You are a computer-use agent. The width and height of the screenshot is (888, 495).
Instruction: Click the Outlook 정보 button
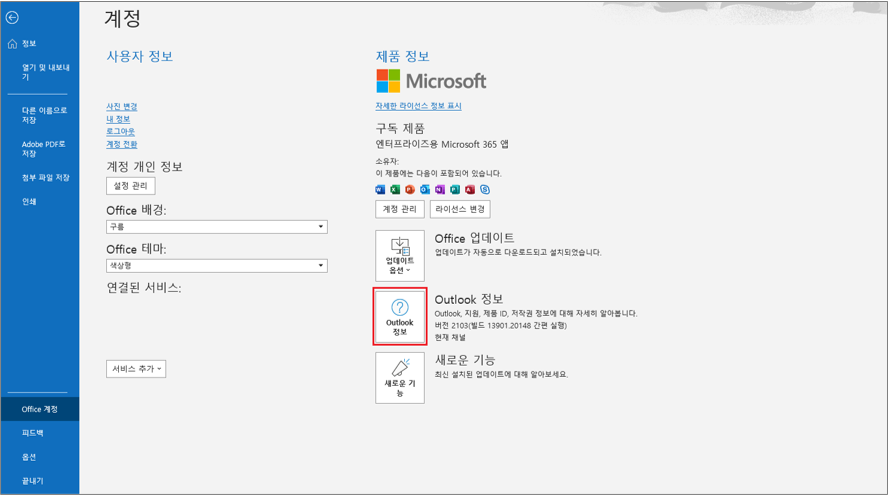point(400,317)
